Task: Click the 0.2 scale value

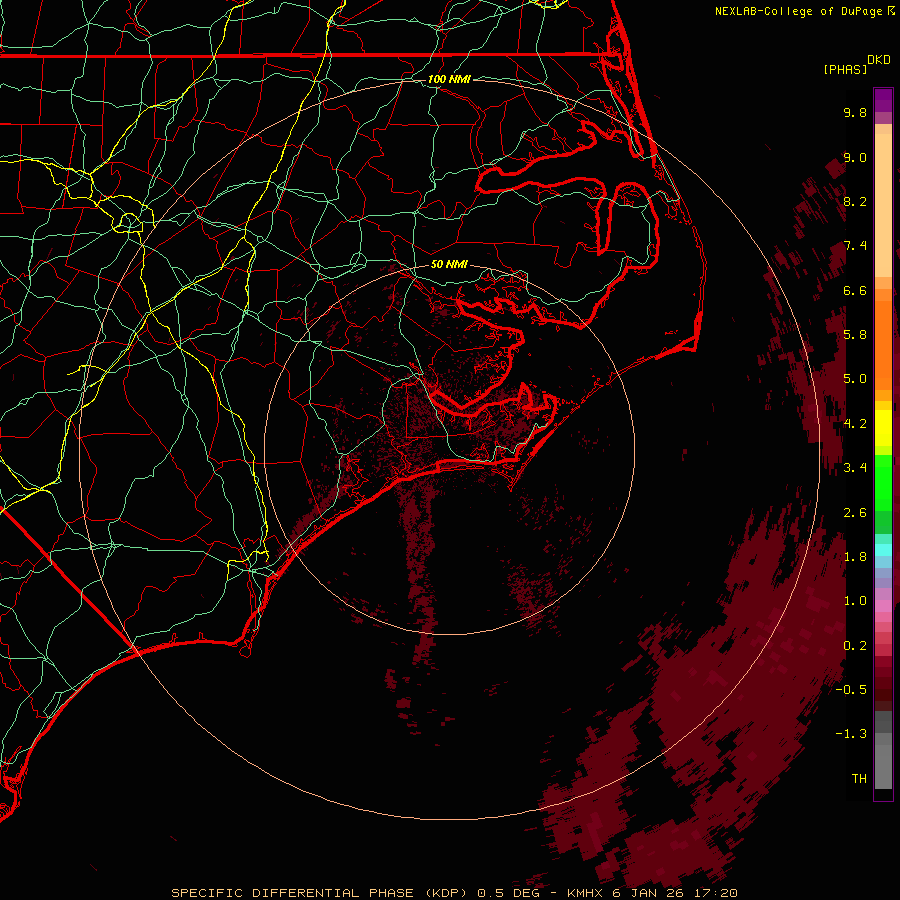Action: pyautogui.click(x=855, y=645)
